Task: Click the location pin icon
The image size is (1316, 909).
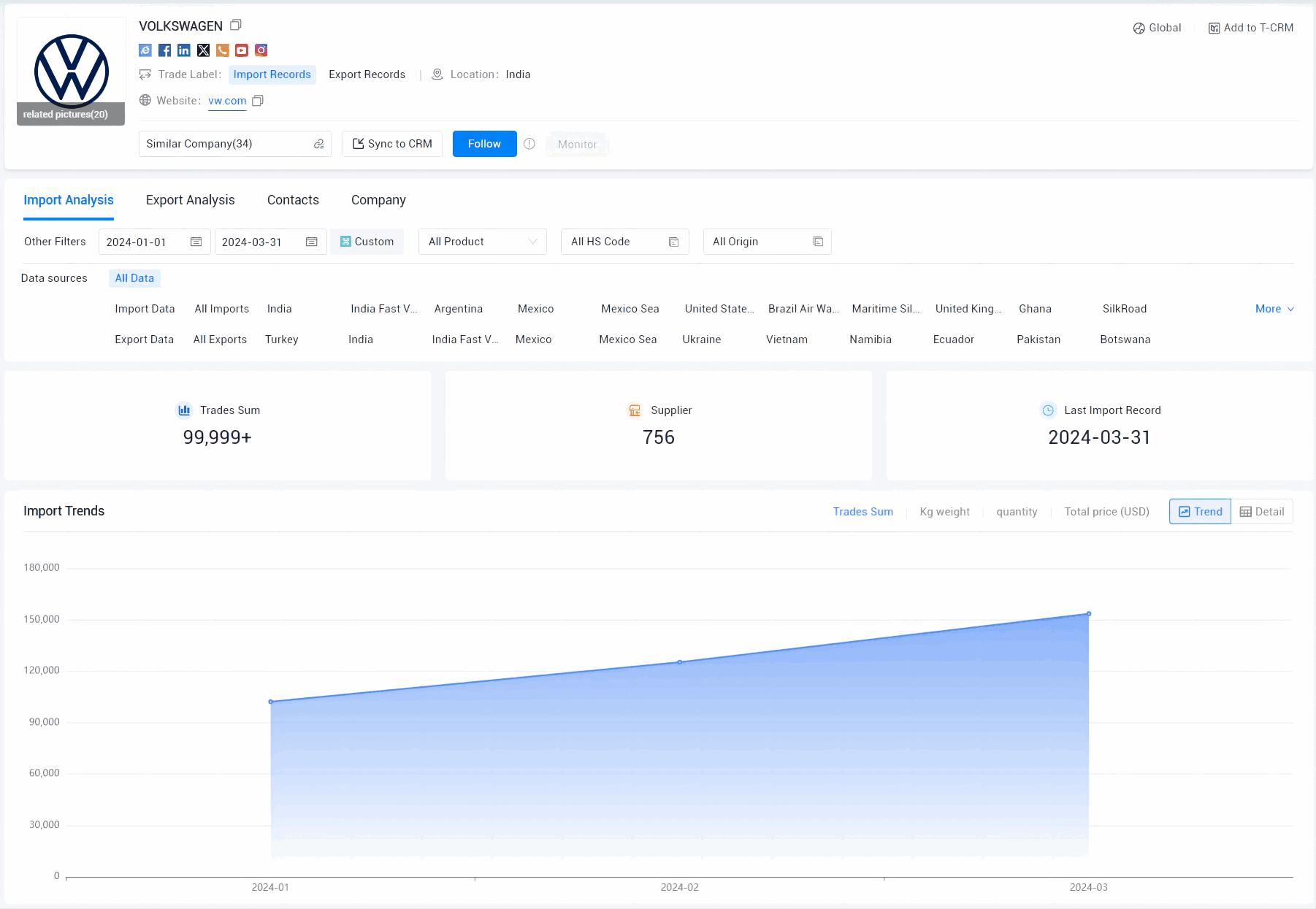Action: (437, 74)
